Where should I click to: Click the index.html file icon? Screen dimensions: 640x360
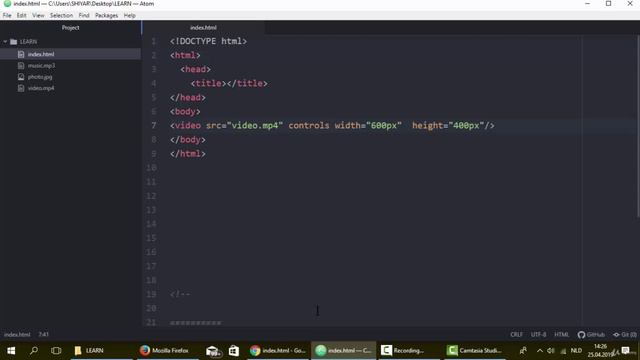click(x=21, y=54)
